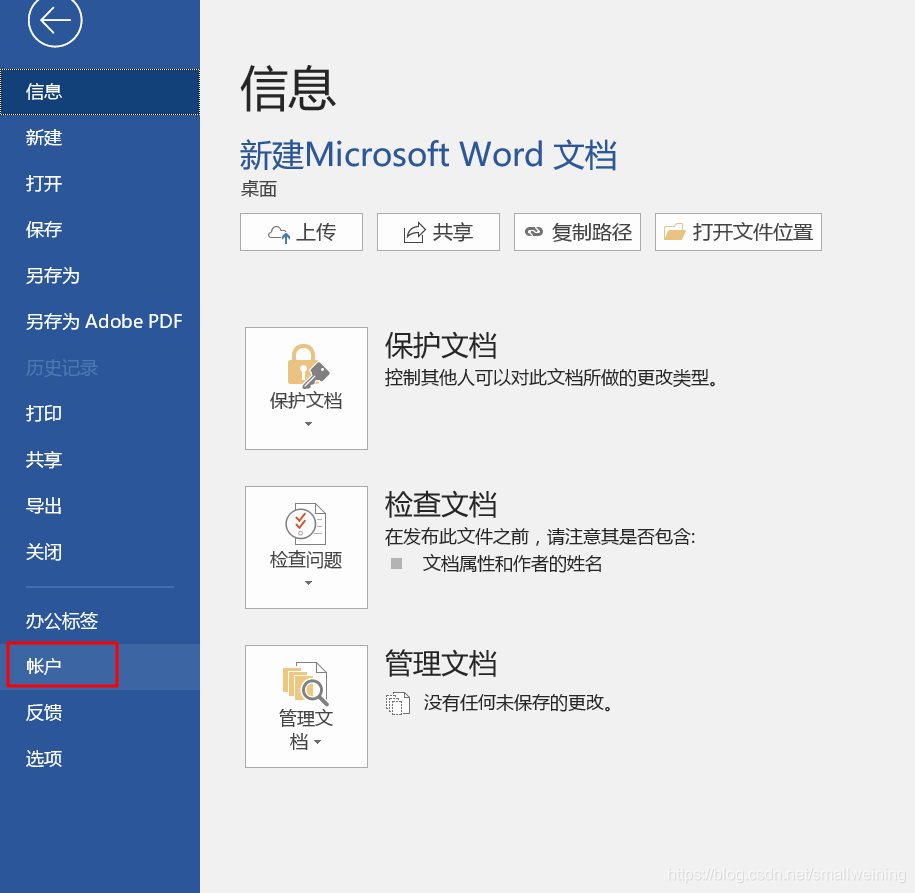Select 信息 in the sidebar
Image resolution: width=915 pixels, height=893 pixels.
(x=100, y=92)
